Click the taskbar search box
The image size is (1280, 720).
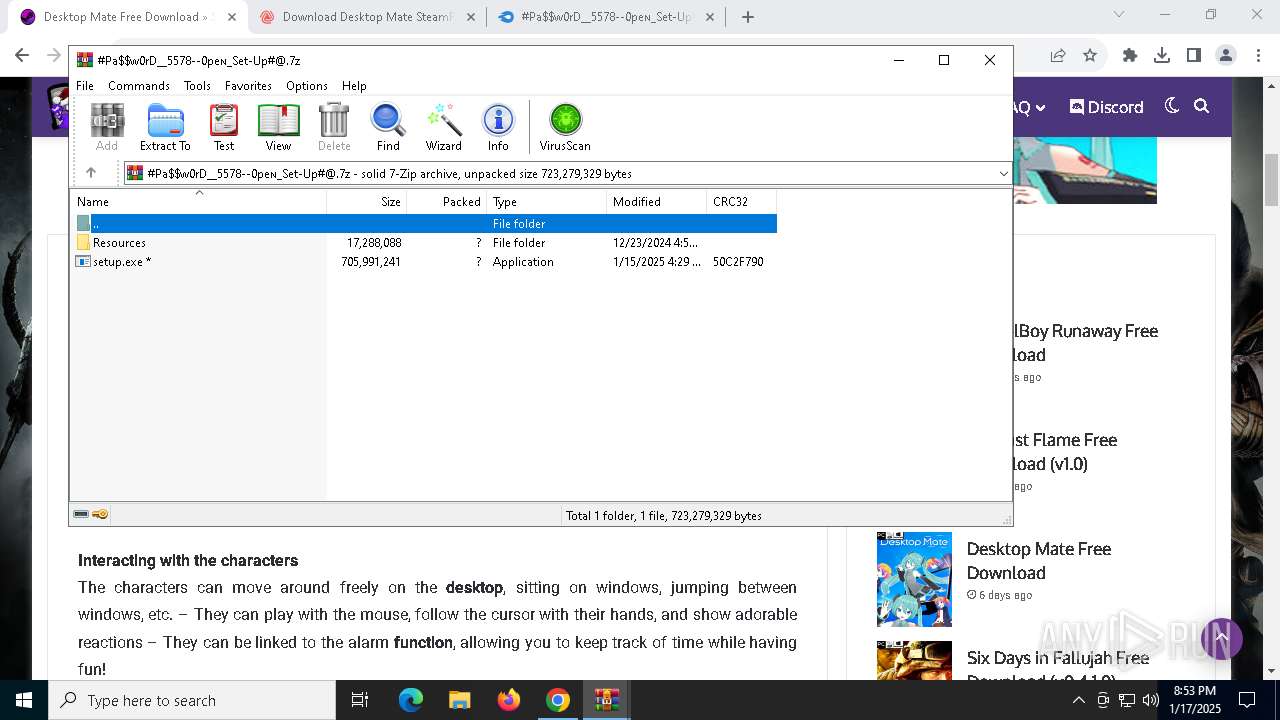pos(192,700)
